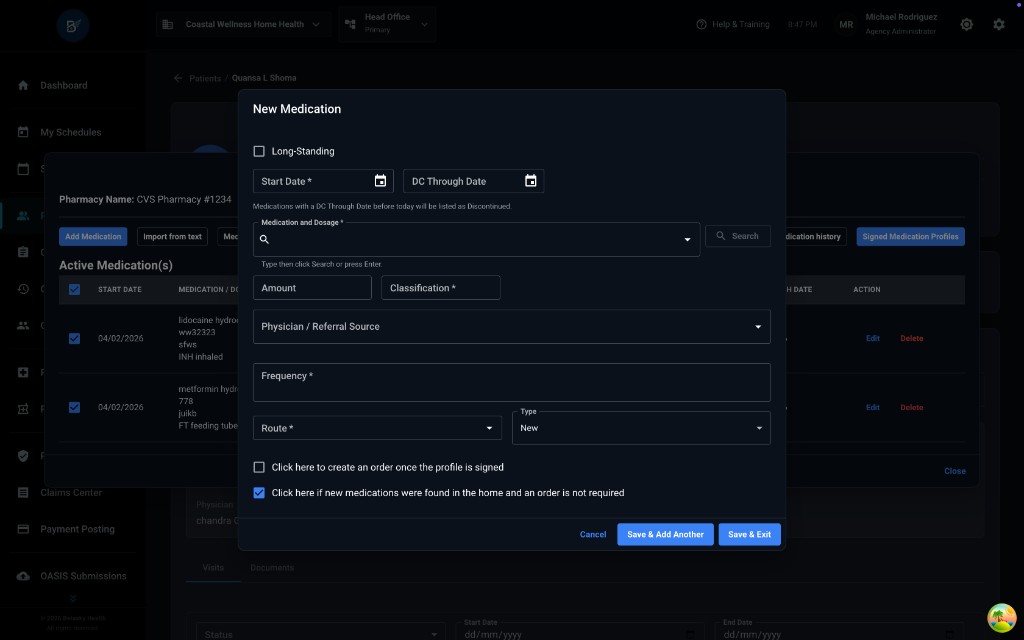The image size is (1024, 640).
Task: Check create an order once profile signed
Action: [x=259, y=467]
